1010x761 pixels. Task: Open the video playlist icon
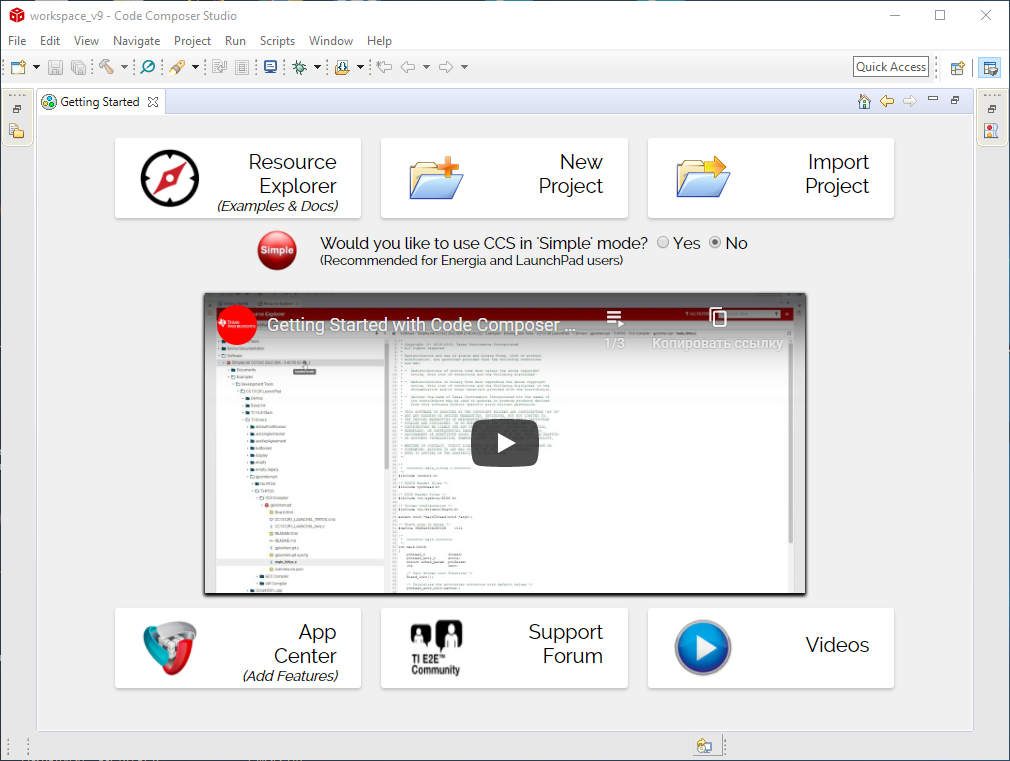(x=615, y=318)
